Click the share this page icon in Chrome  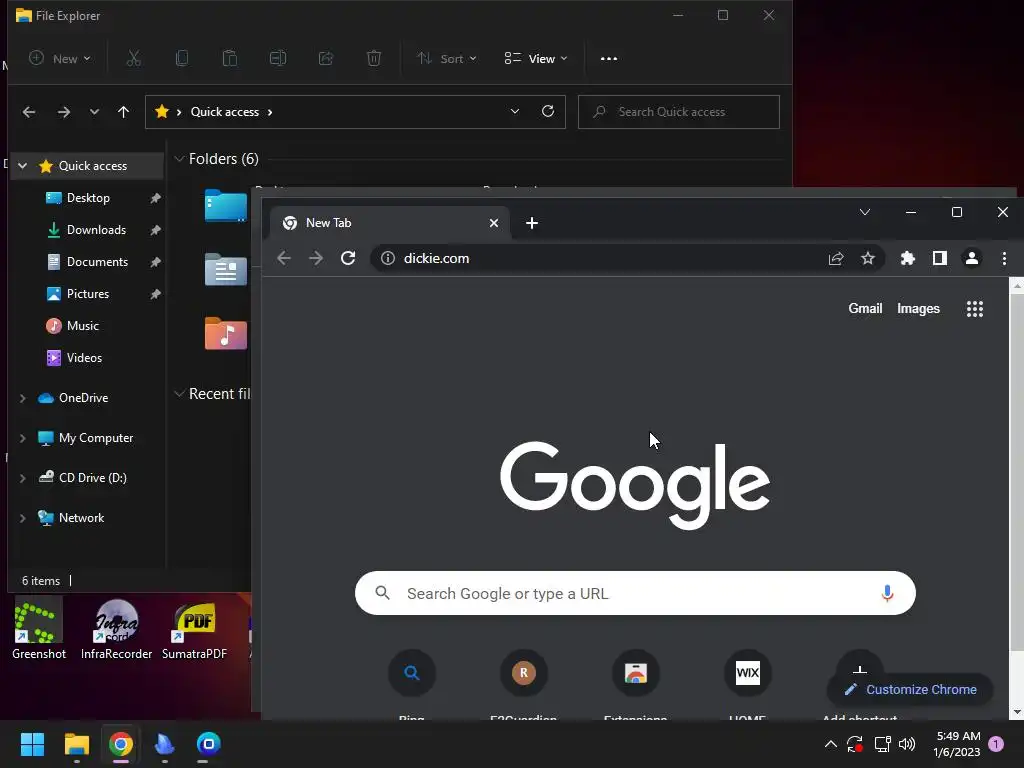pyautogui.click(x=836, y=259)
